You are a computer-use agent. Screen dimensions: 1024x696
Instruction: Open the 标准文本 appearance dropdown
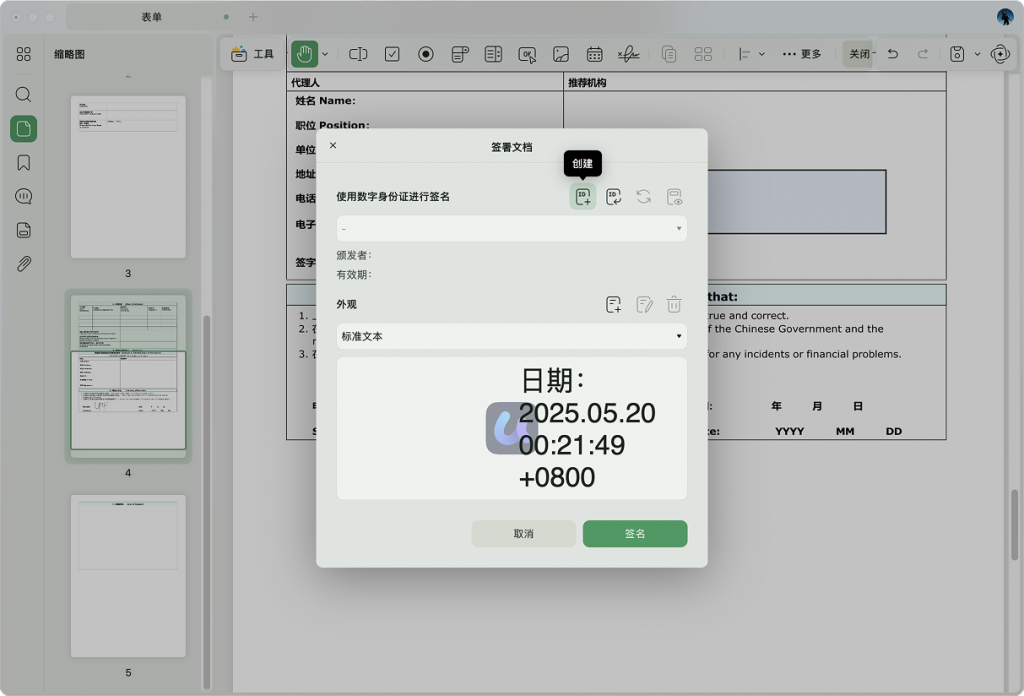(511, 336)
